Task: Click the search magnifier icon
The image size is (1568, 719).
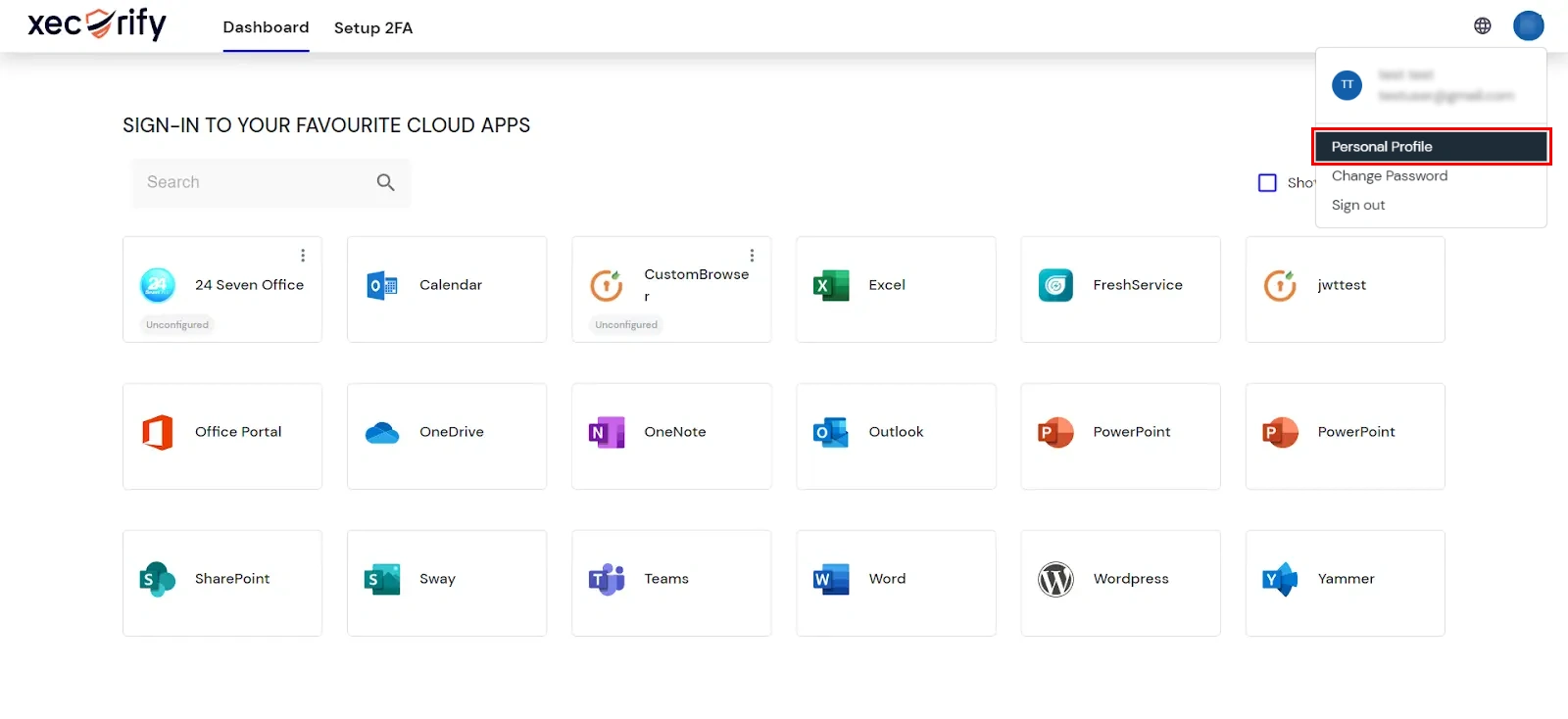Action: point(386,182)
